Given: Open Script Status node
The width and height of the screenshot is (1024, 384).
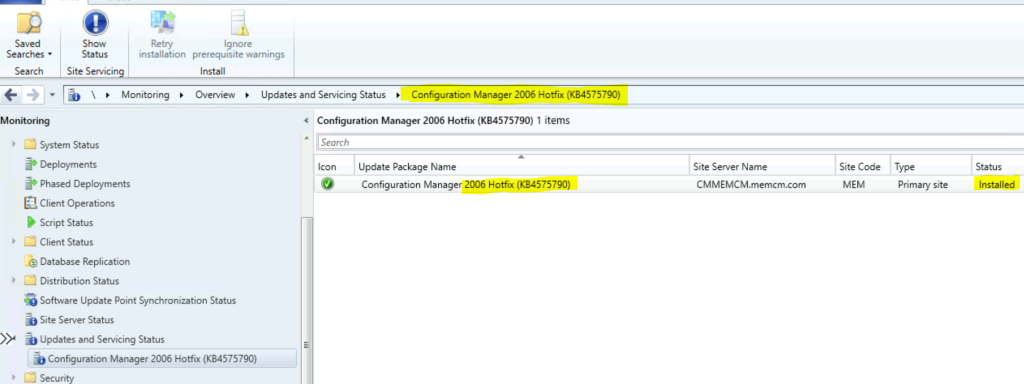Looking at the screenshot, I should (66, 223).
